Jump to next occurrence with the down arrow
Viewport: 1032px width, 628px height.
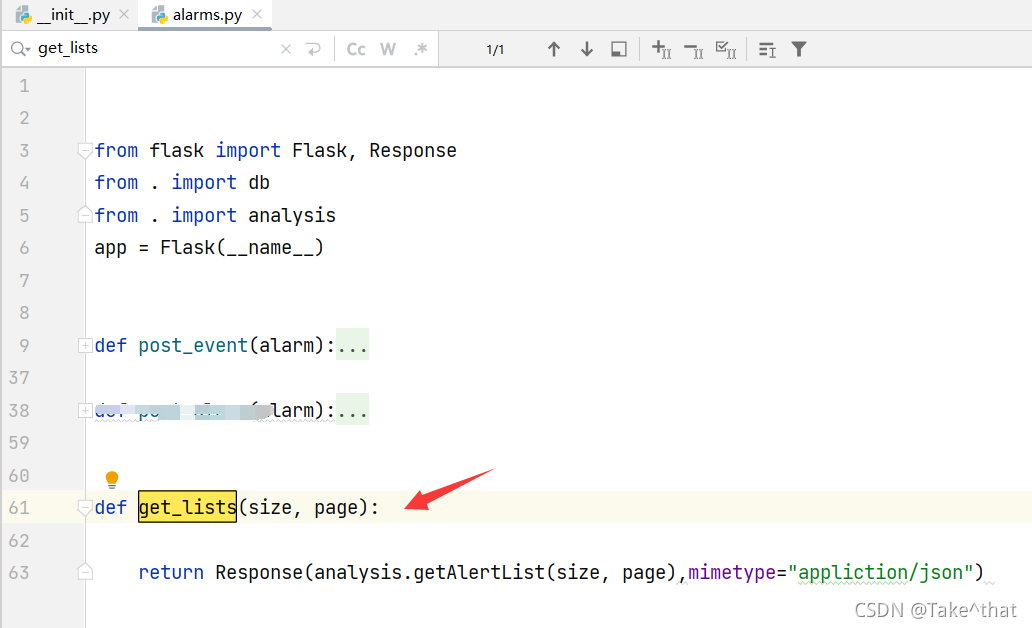[587, 48]
